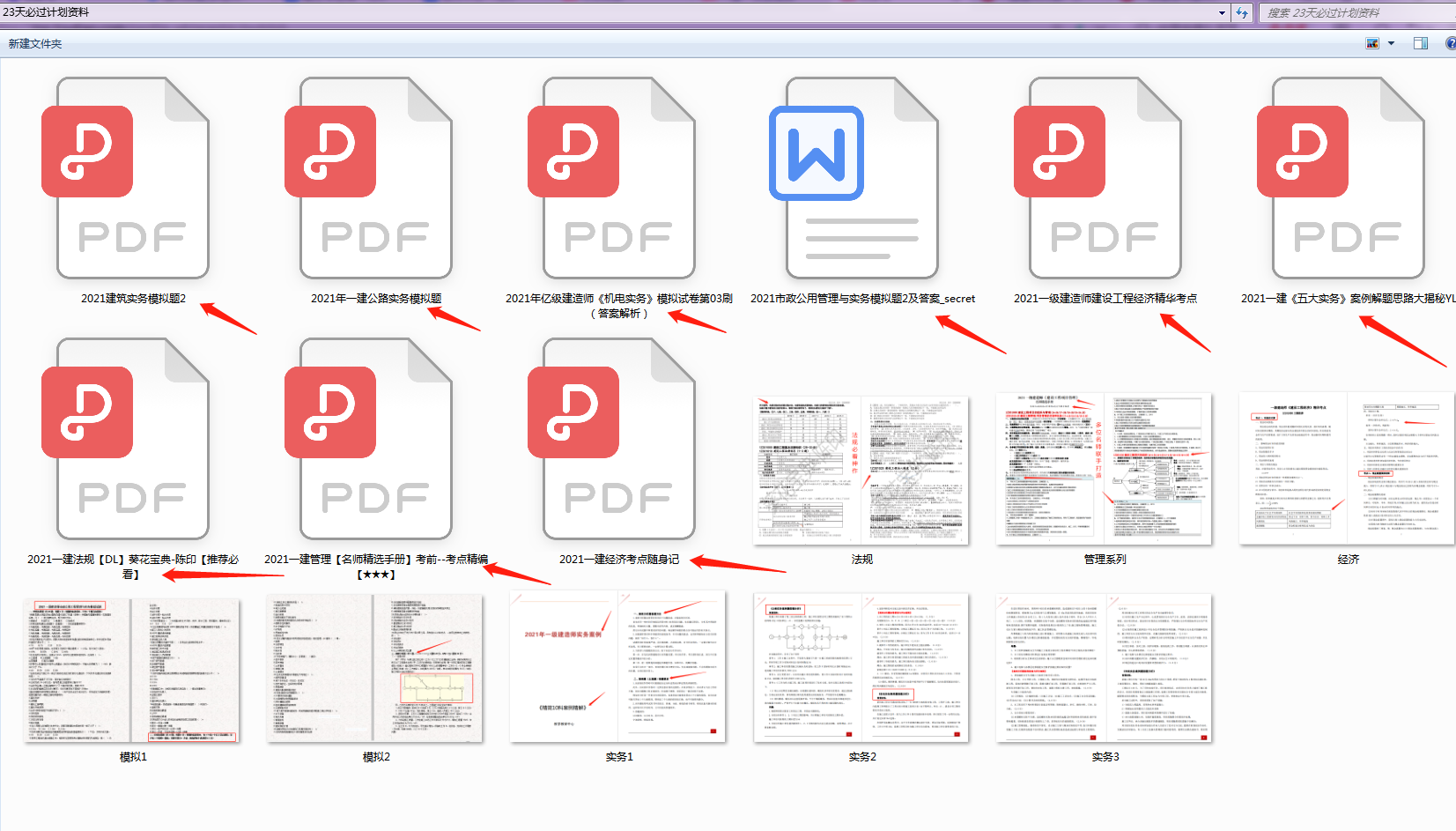Select the 模拟2 image thumbnail
Screen dimensions: 1456x831
coord(375,668)
